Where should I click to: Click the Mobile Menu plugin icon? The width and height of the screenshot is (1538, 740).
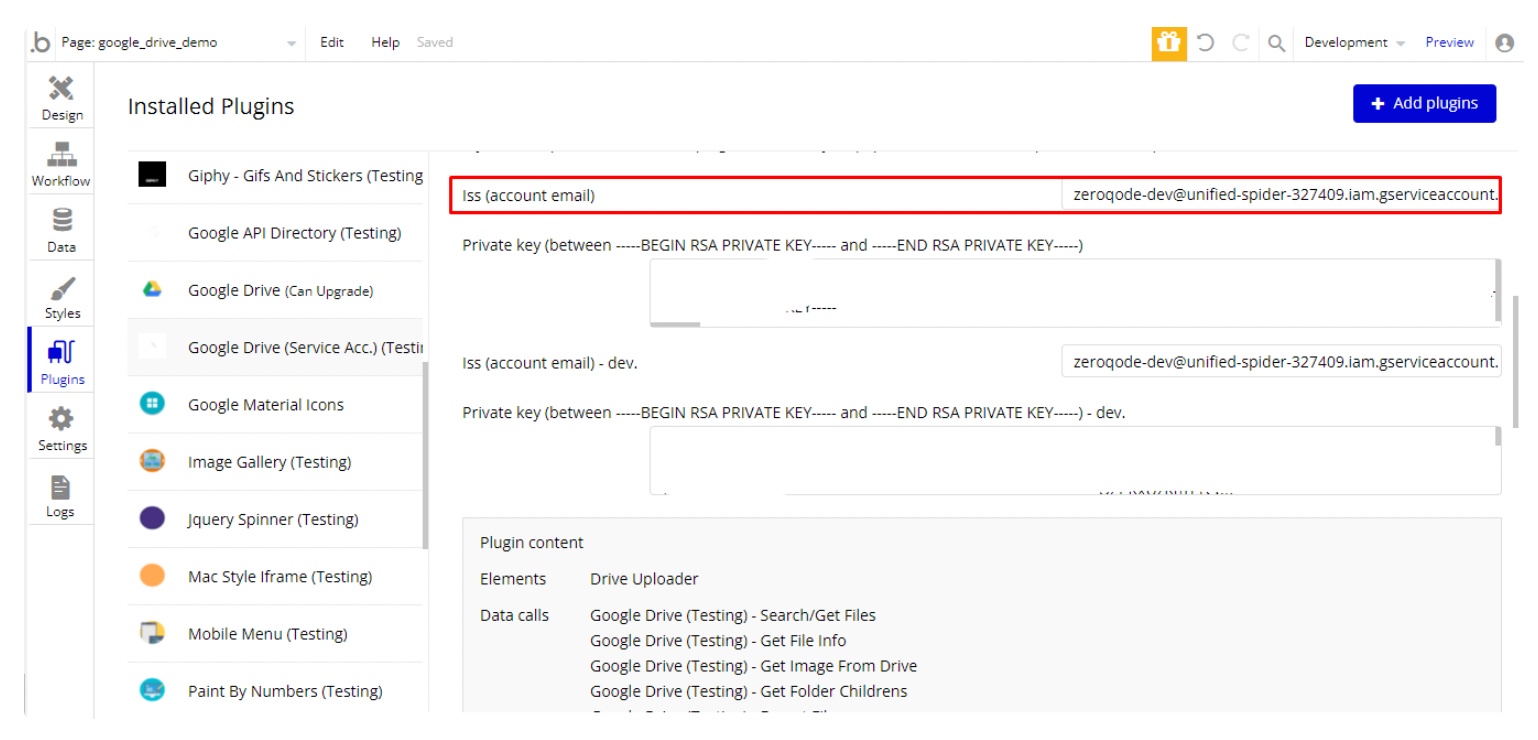click(x=152, y=633)
